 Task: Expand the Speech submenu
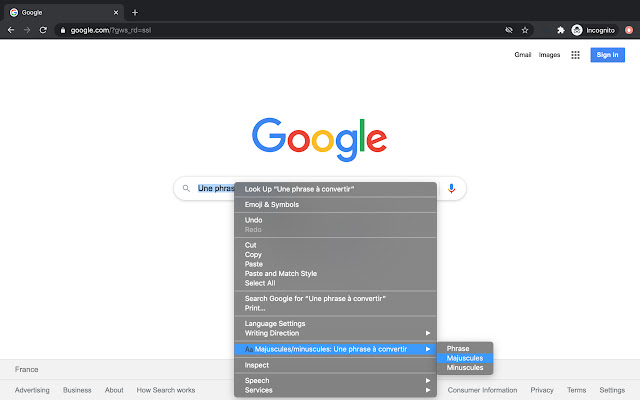click(x=336, y=381)
